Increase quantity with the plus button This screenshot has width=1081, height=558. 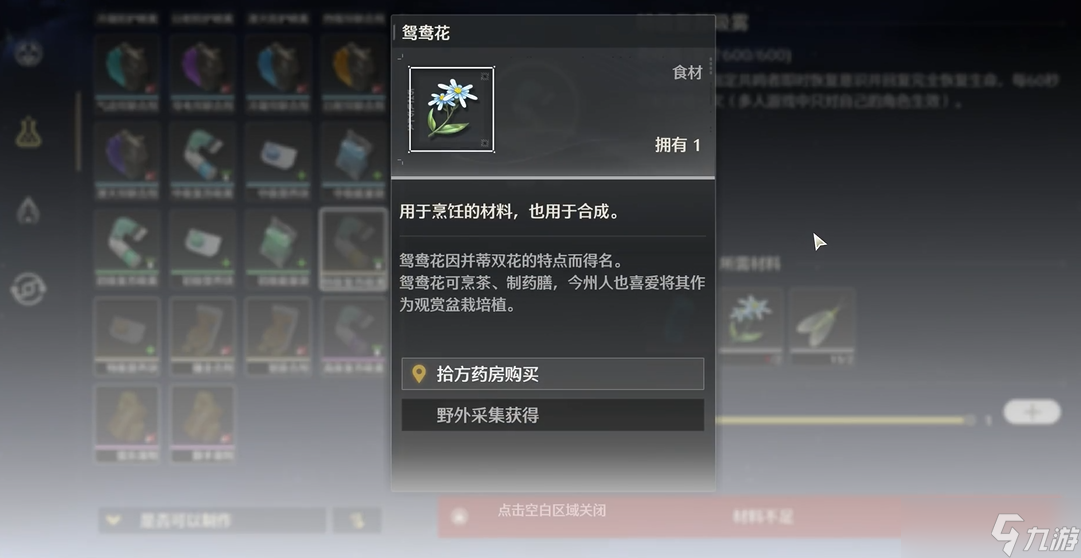[x=1031, y=412]
